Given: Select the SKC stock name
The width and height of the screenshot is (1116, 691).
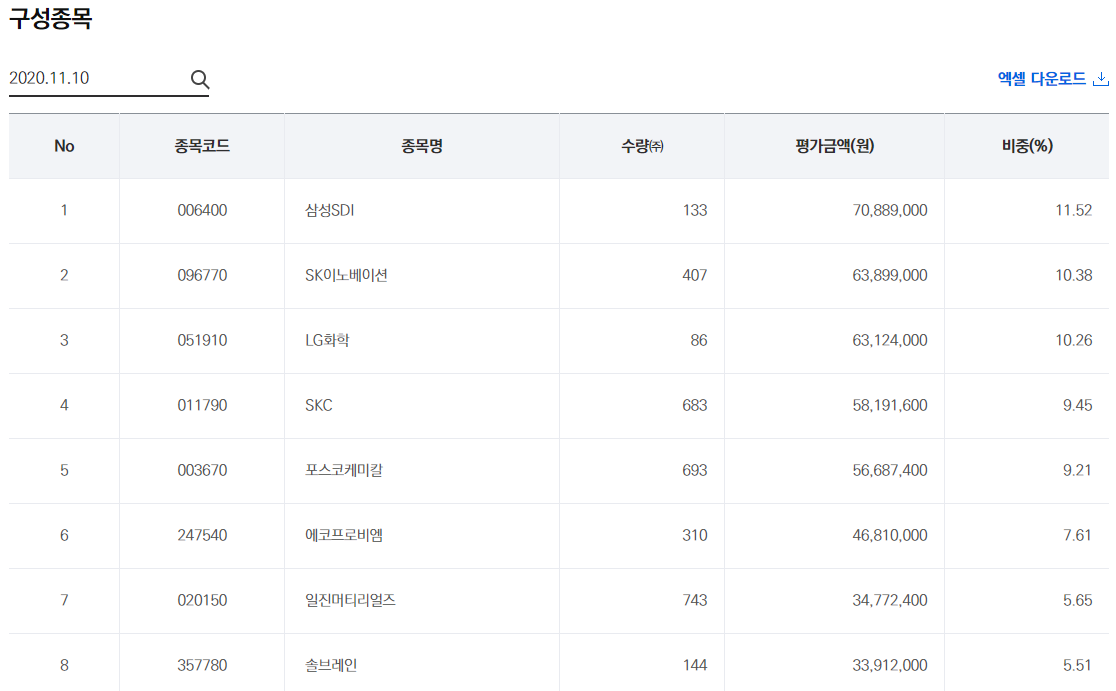Looking at the screenshot, I should tap(318, 406).
